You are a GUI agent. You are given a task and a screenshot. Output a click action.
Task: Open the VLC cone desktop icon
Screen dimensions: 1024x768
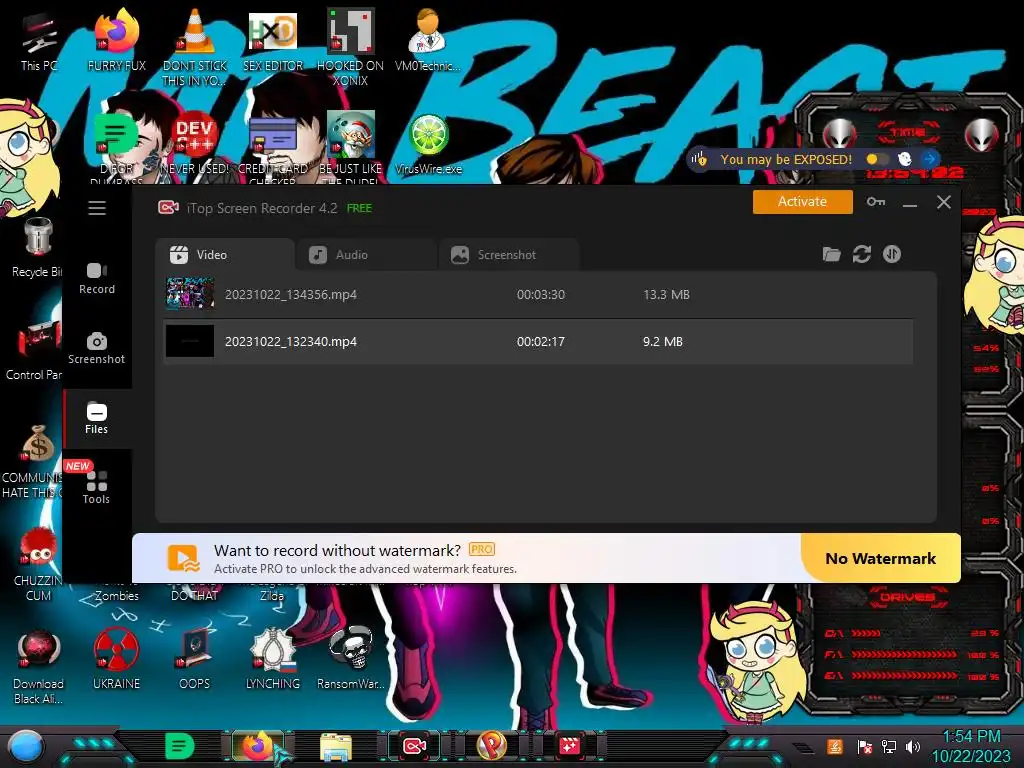coord(195,47)
